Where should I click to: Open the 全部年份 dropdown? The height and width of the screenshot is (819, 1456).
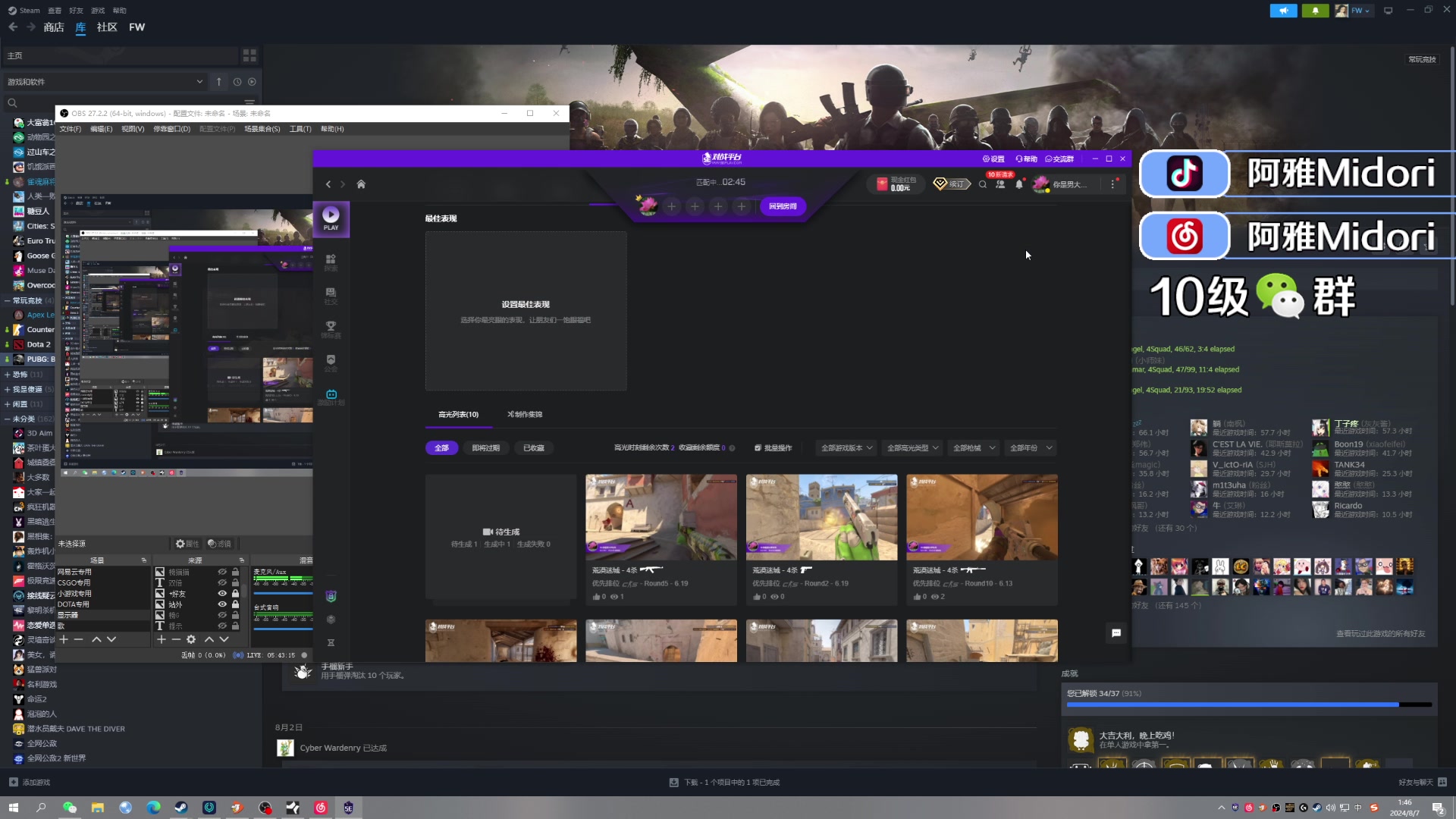click(1031, 448)
